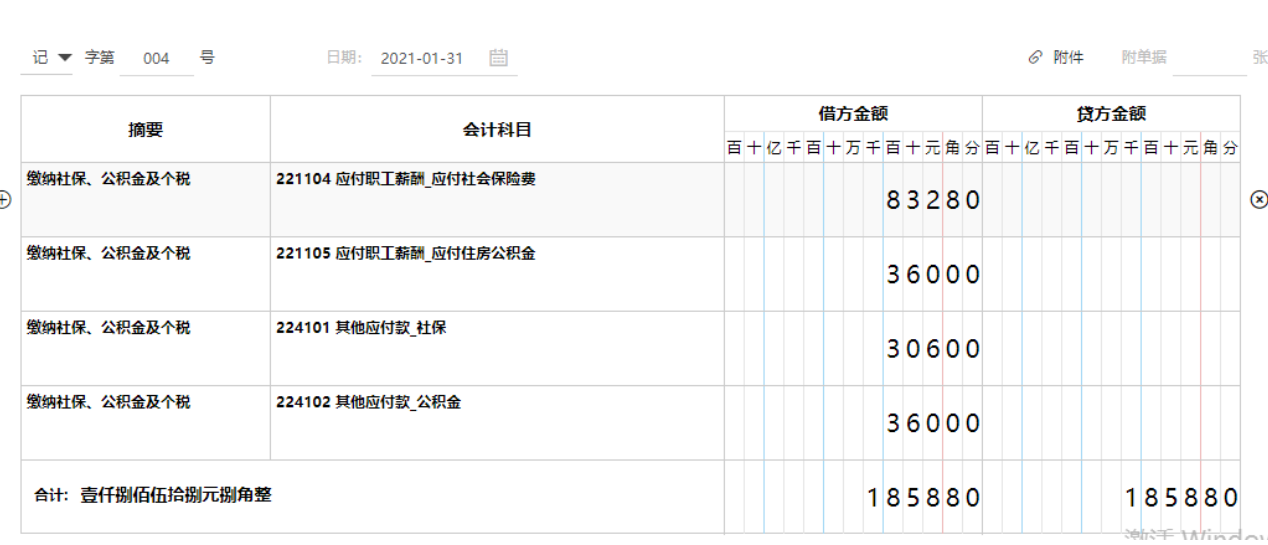The height and width of the screenshot is (545, 1268).
Task: Select subject 224101 其他应付款_社保
Action: 497,348
